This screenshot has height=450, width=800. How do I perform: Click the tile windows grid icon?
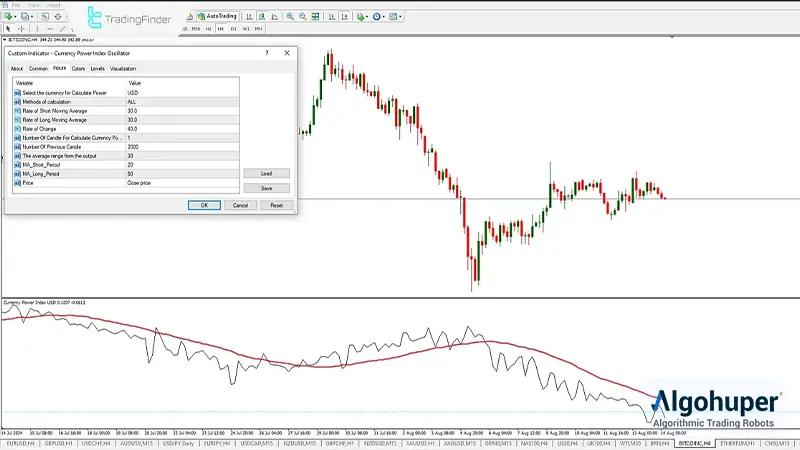(316, 17)
